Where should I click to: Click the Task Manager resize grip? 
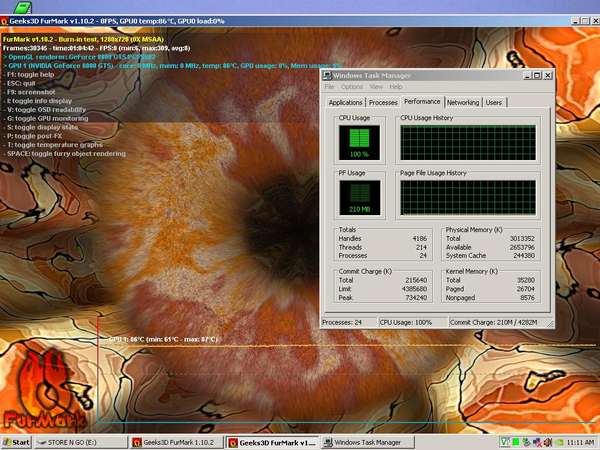pos(550,324)
